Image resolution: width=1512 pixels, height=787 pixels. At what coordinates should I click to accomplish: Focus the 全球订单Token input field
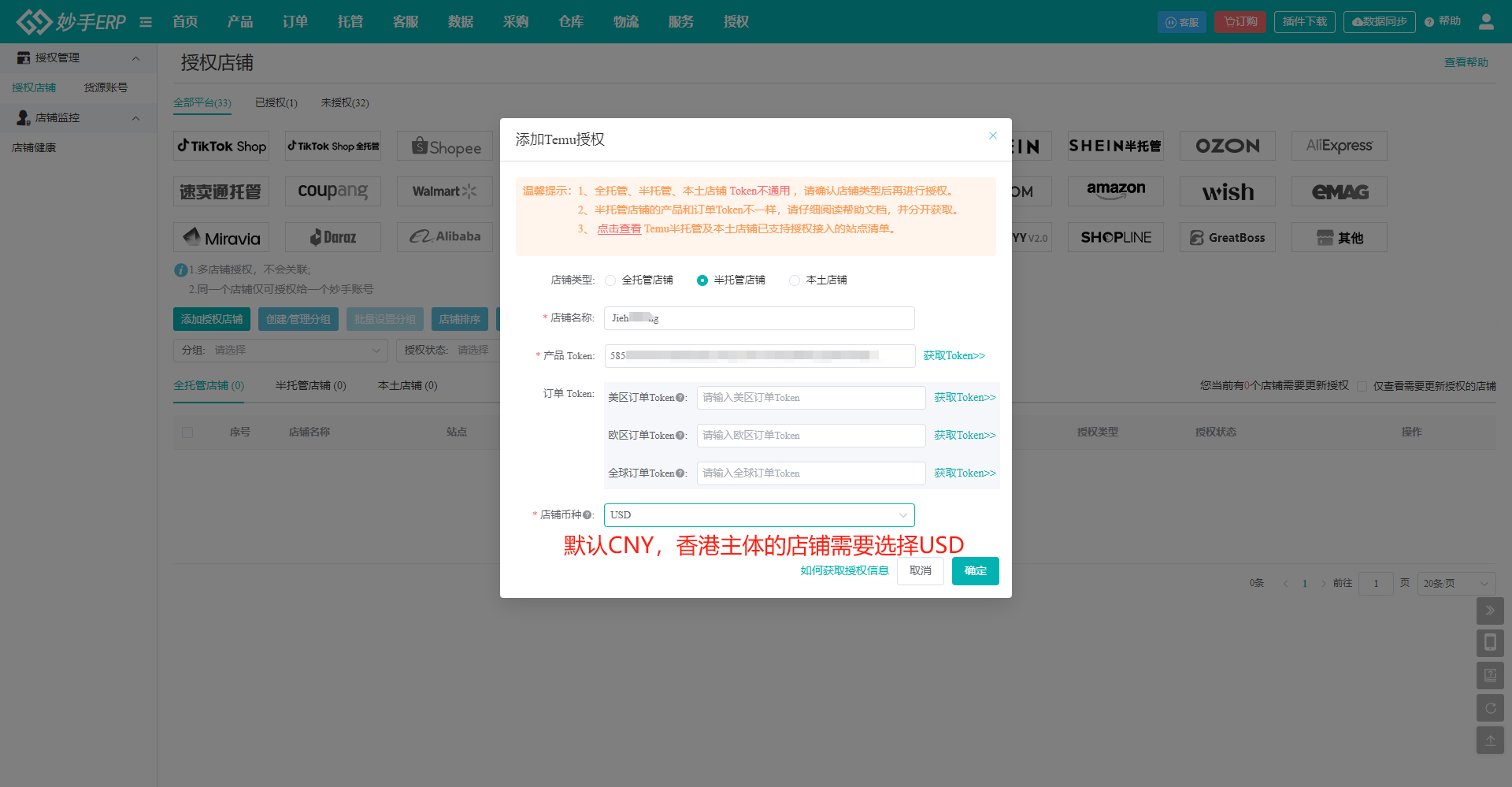click(x=811, y=473)
